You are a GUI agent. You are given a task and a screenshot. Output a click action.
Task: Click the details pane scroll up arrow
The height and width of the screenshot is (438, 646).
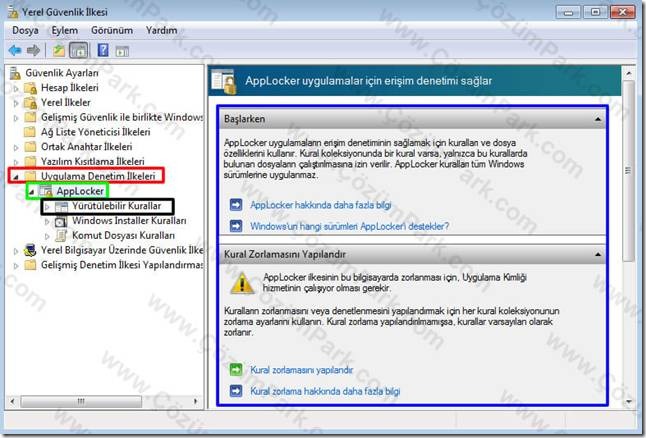tap(629, 73)
